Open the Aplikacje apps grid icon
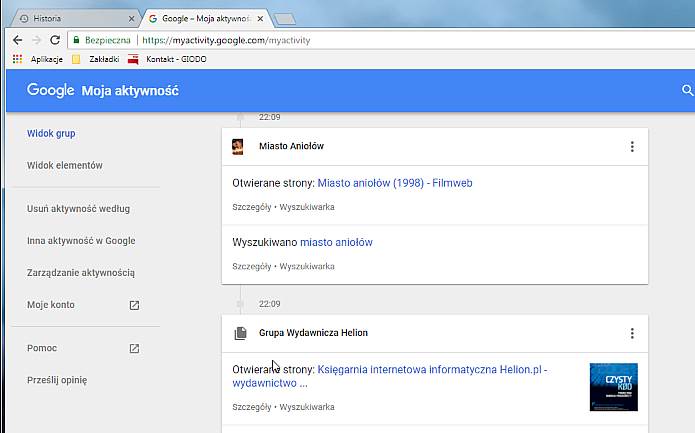This screenshot has width=695, height=433. point(17,59)
